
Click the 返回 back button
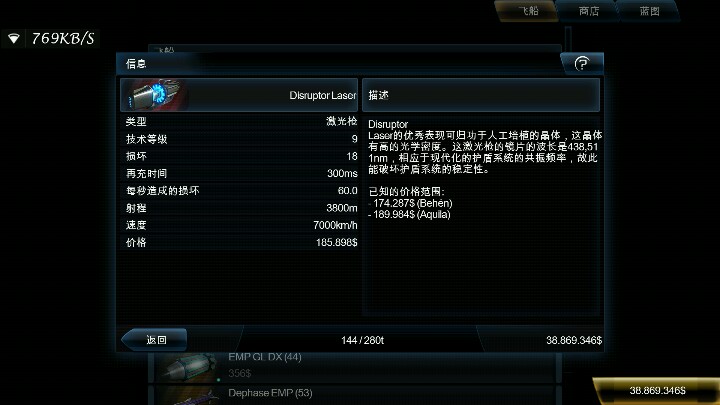pos(154,340)
